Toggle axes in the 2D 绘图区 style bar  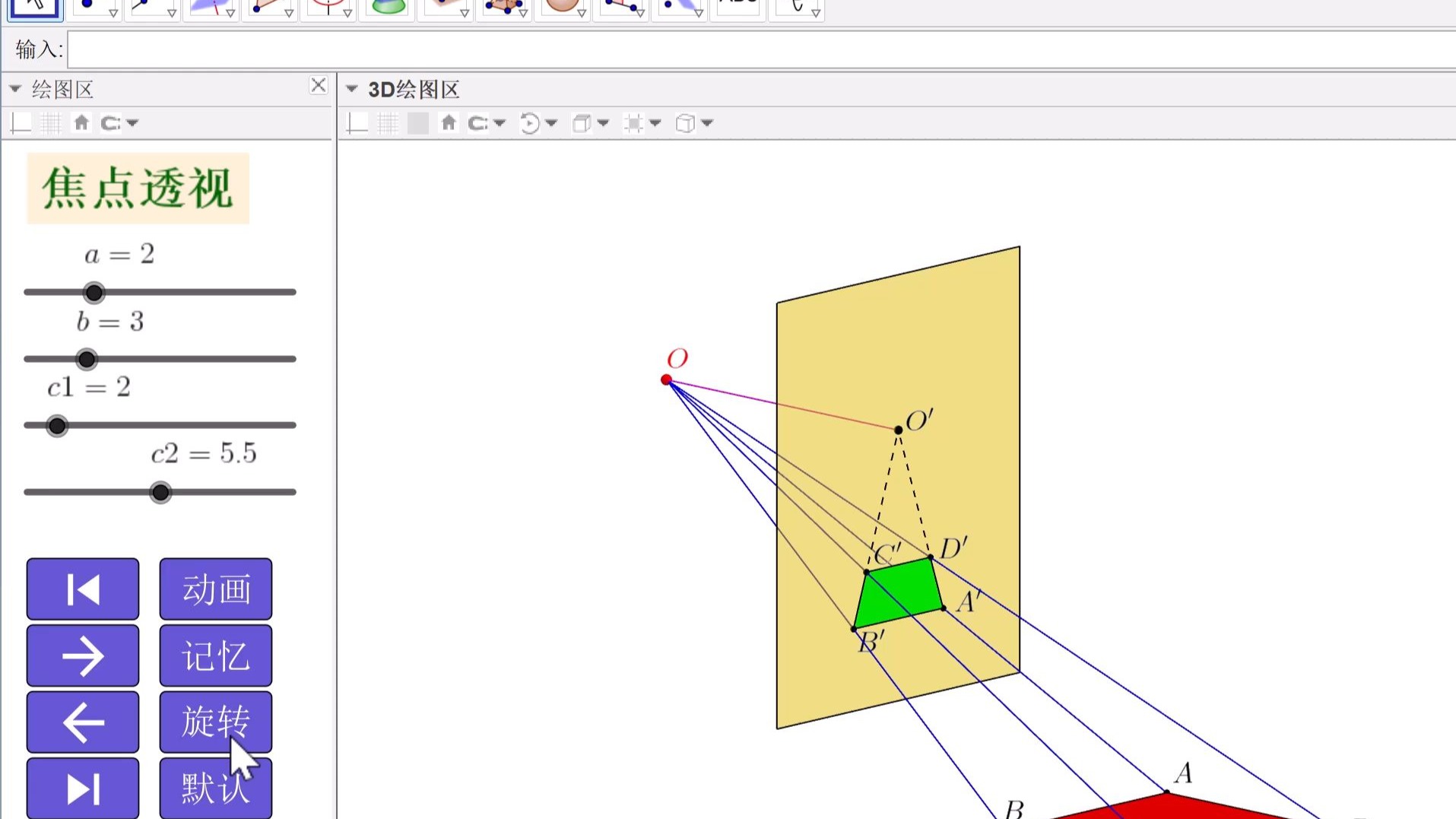21,122
